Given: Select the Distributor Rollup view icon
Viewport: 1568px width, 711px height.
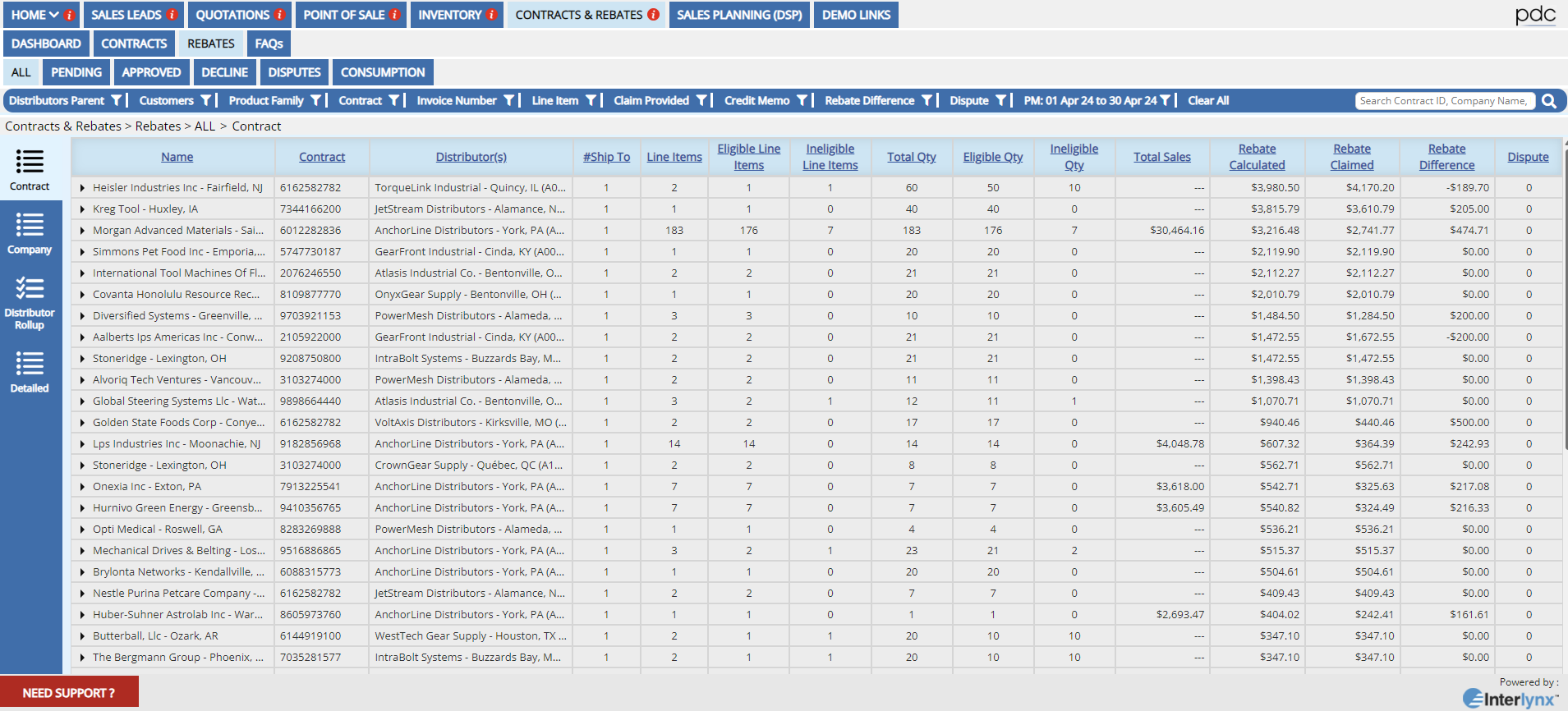Looking at the screenshot, I should (x=30, y=301).
